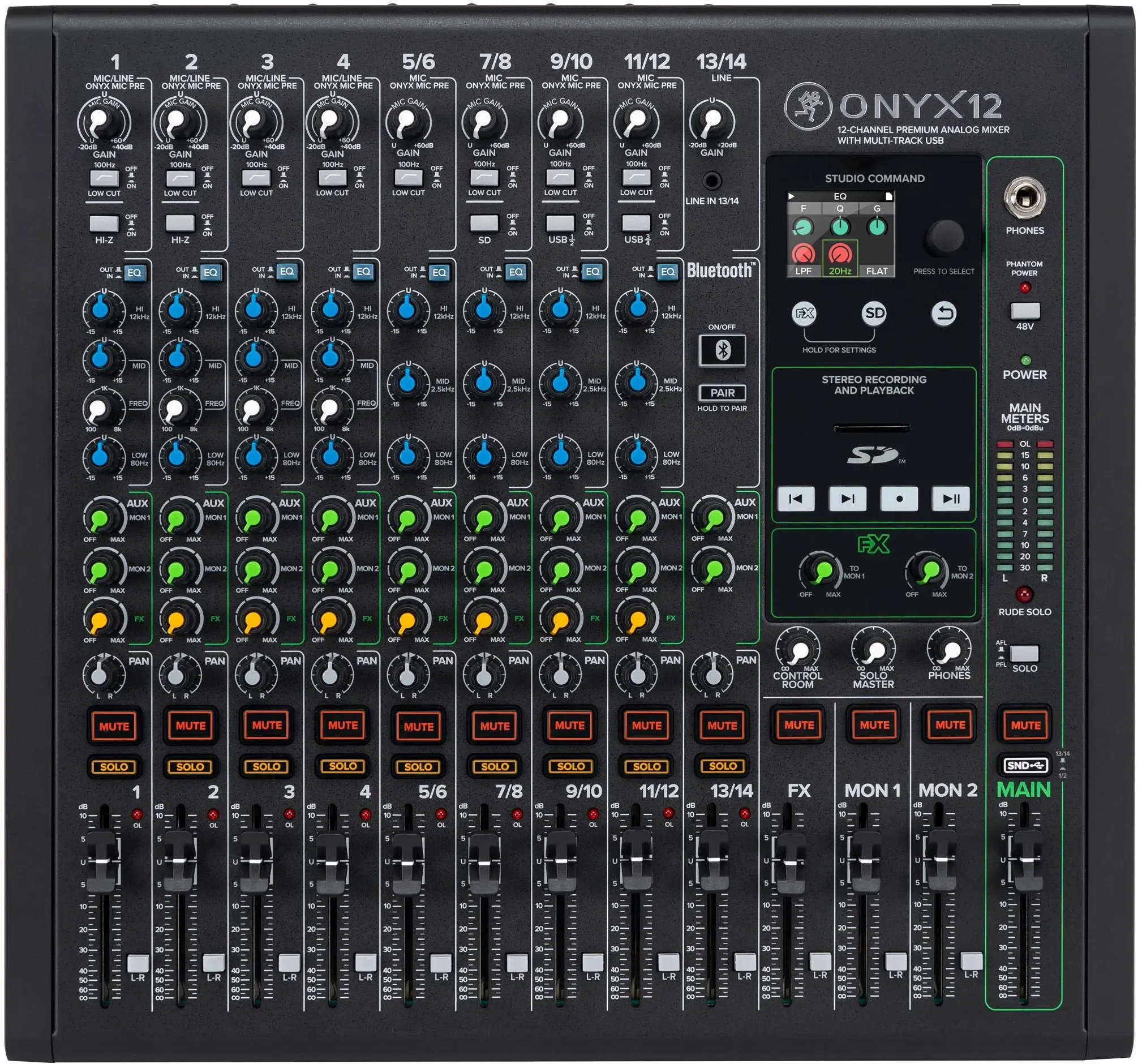Viewport: 1142px width, 1064px height.
Task: Mute channel 1
Action: (x=114, y=726)
